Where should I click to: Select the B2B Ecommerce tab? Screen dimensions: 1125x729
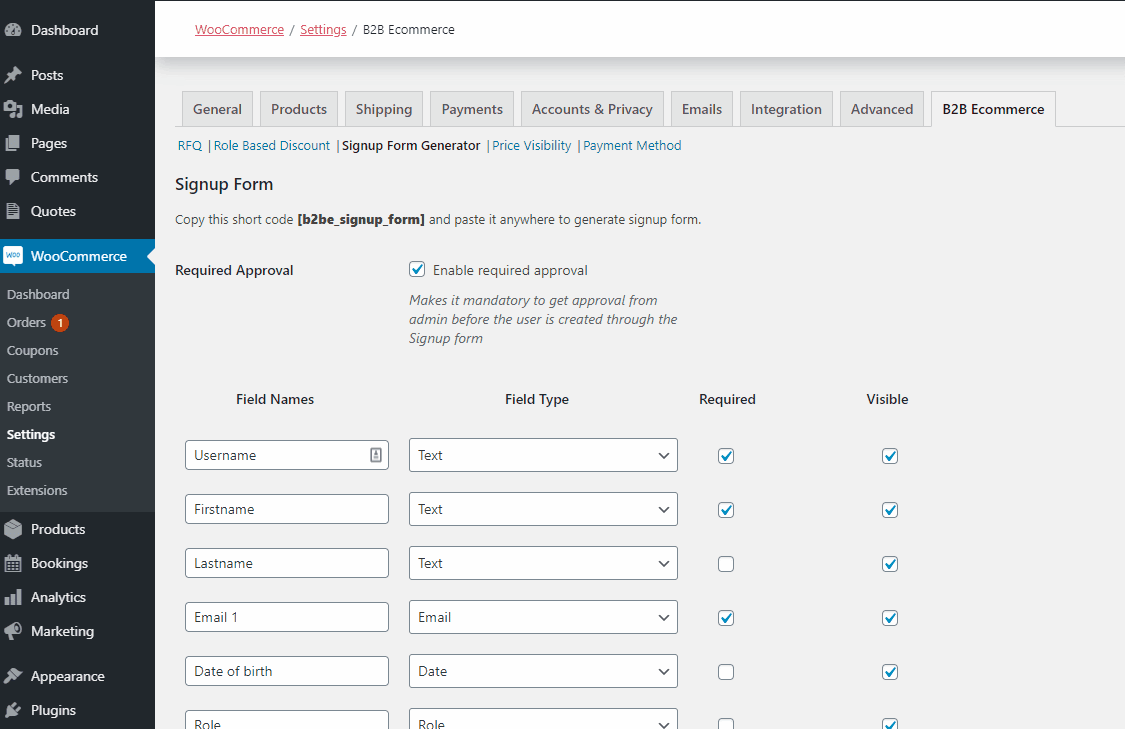(993, 109)
